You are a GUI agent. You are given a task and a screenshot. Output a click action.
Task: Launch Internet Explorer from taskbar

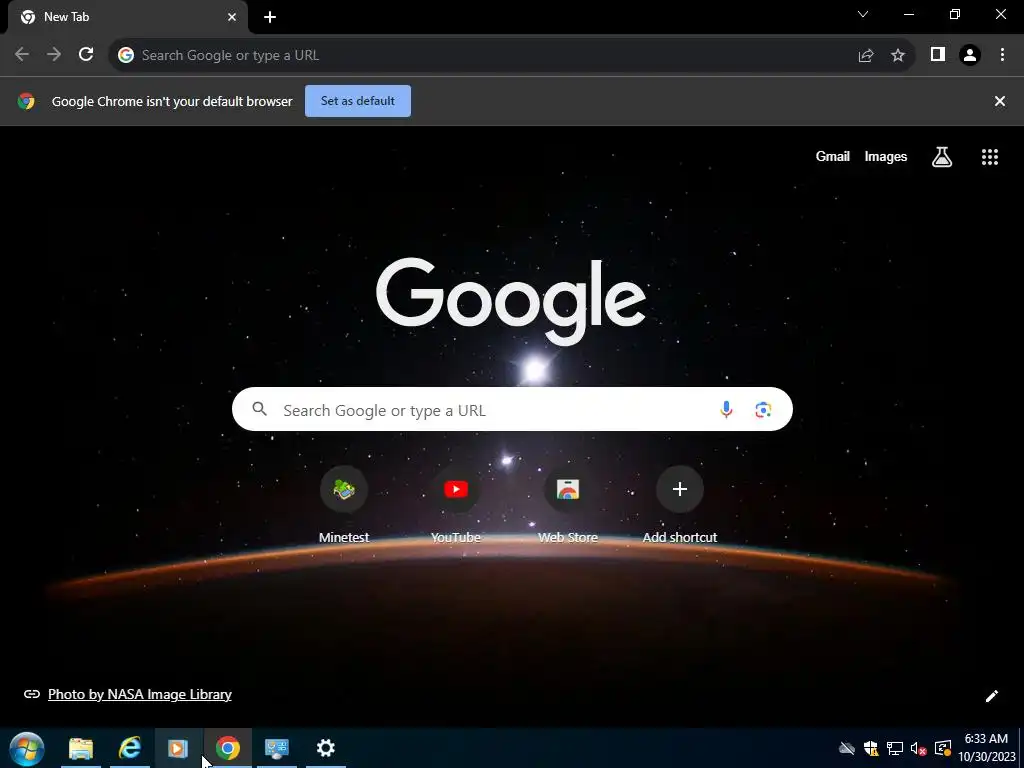(x=130, y=748)
